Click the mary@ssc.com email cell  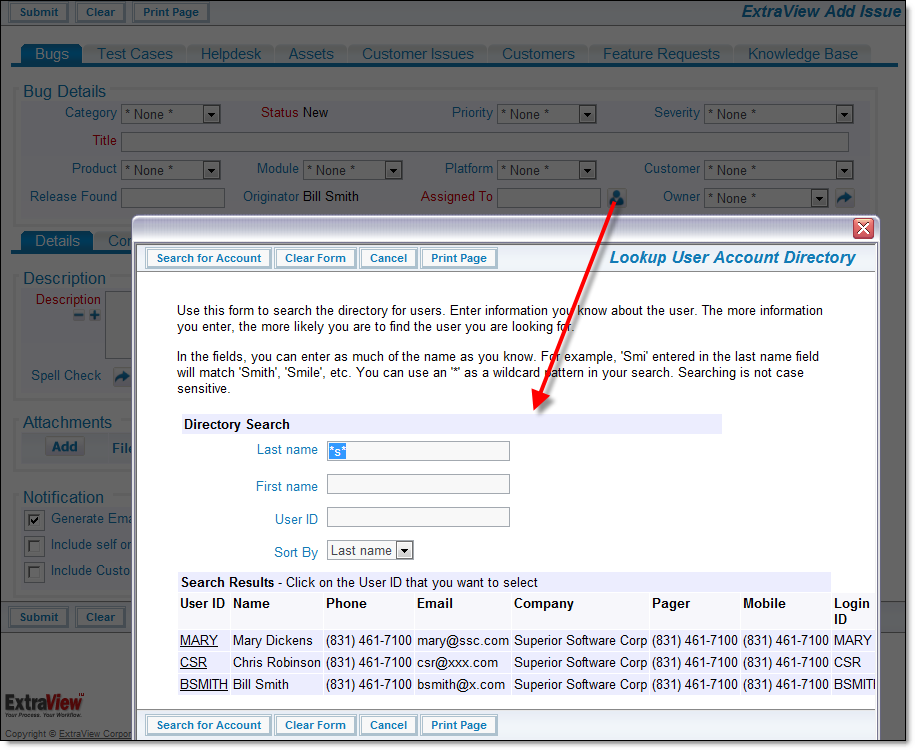click(x=463, y=641)
